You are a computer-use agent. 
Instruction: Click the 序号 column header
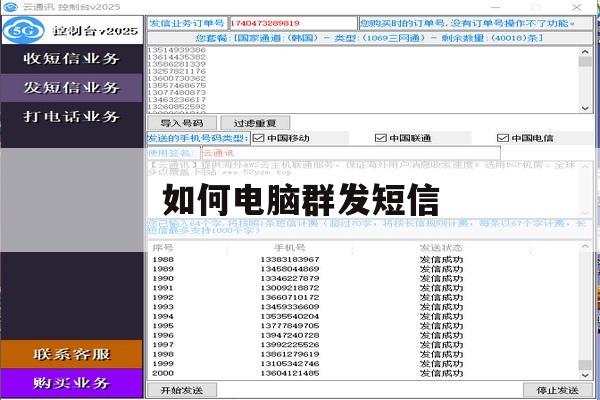[163, 248]
